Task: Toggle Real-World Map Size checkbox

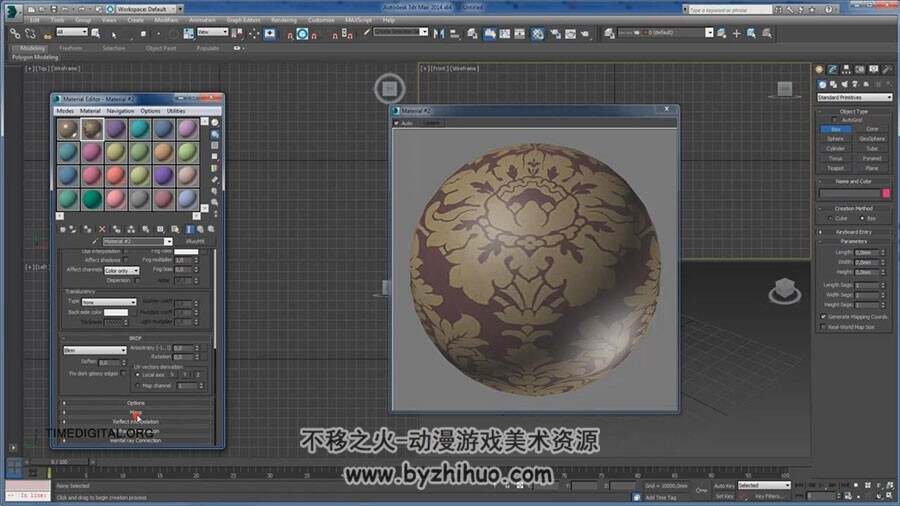Action: click(823, 327)
